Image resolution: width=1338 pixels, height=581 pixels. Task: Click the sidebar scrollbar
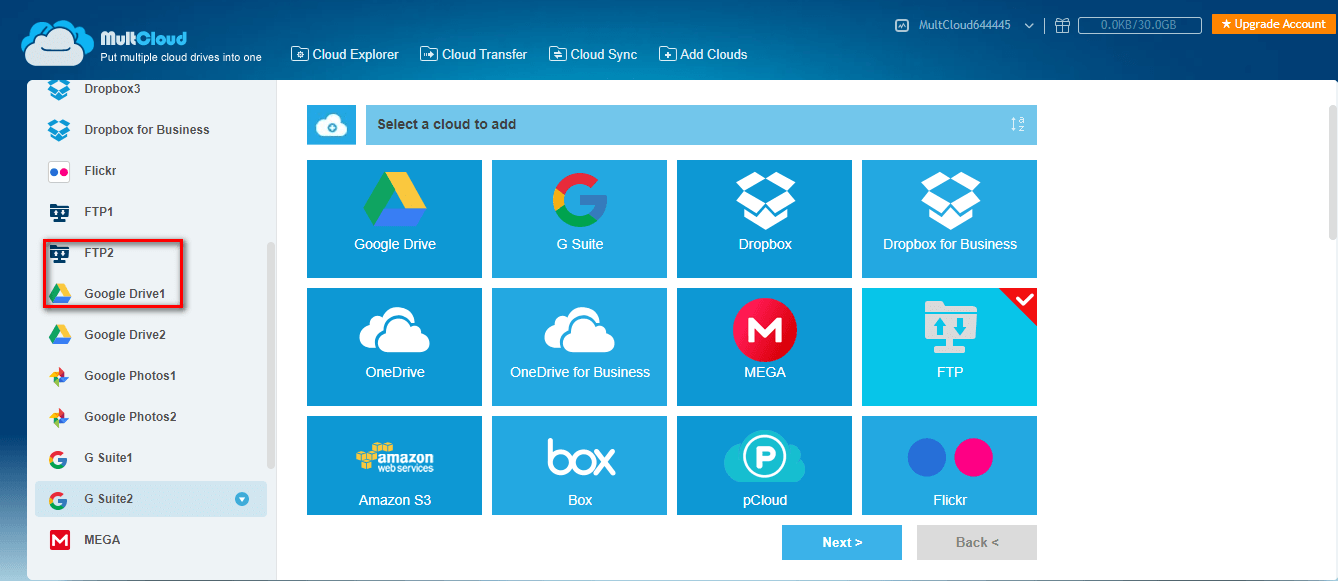[270, 355]
